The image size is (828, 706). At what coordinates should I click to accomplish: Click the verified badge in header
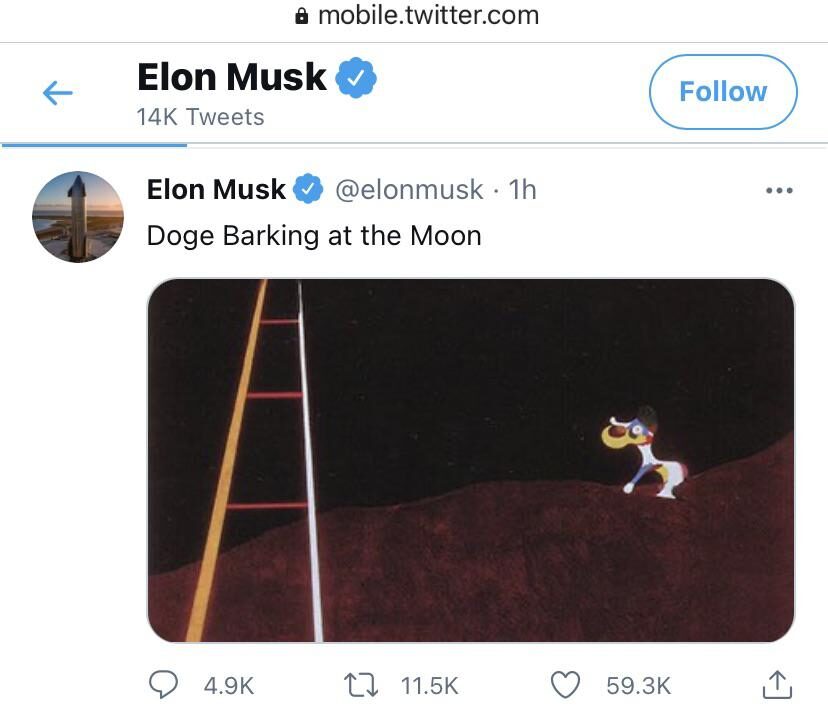(356, 77)
